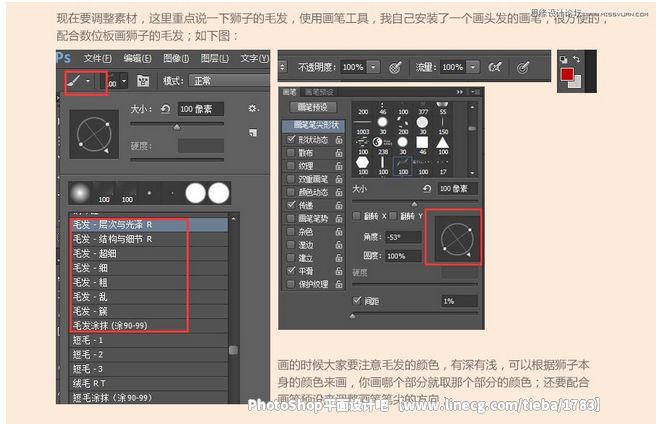Open the 流量 100% dropdown arrow
656x424 pixels.
[473, 67]
